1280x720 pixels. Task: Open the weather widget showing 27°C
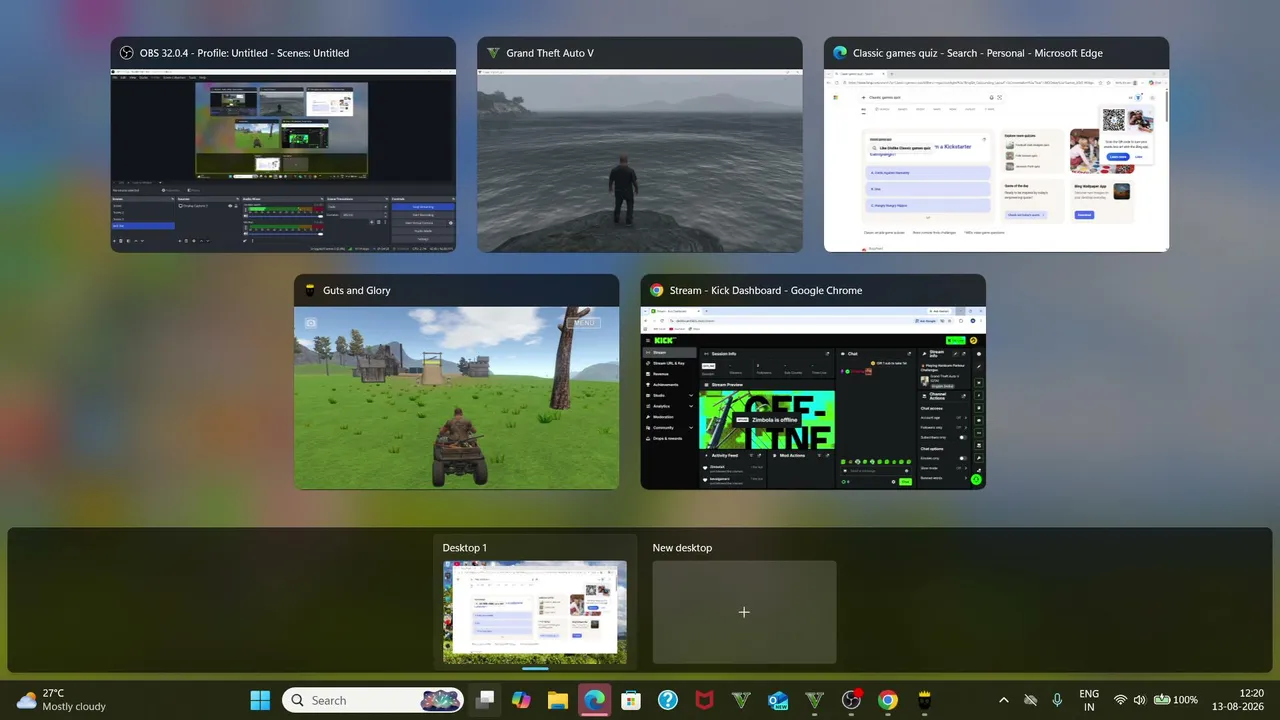coord(62,700)
